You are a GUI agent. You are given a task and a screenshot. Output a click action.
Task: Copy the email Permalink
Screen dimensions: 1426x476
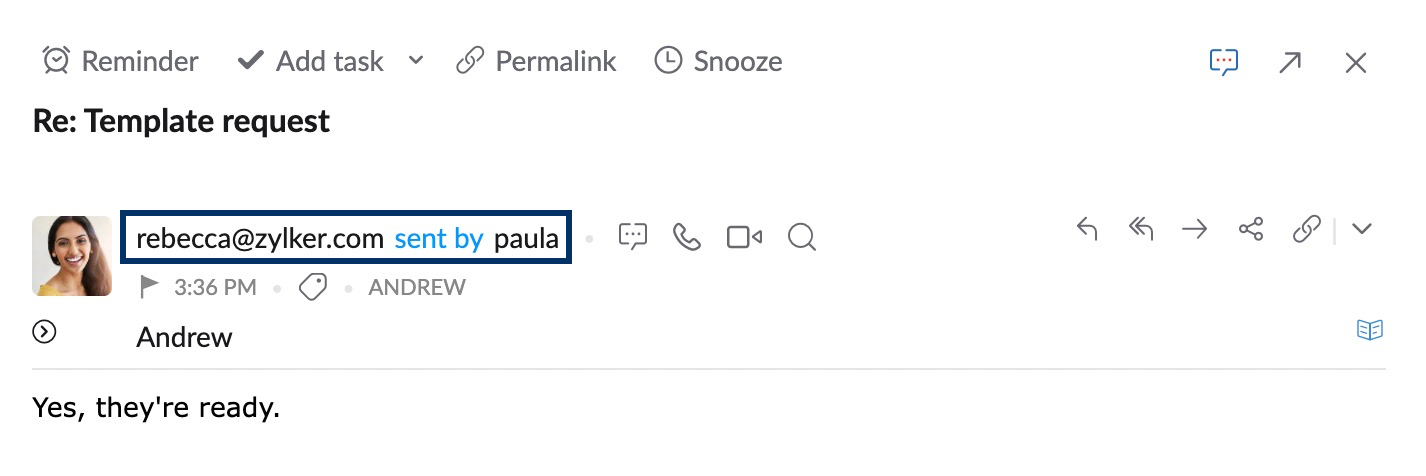[x=536, y=62]
